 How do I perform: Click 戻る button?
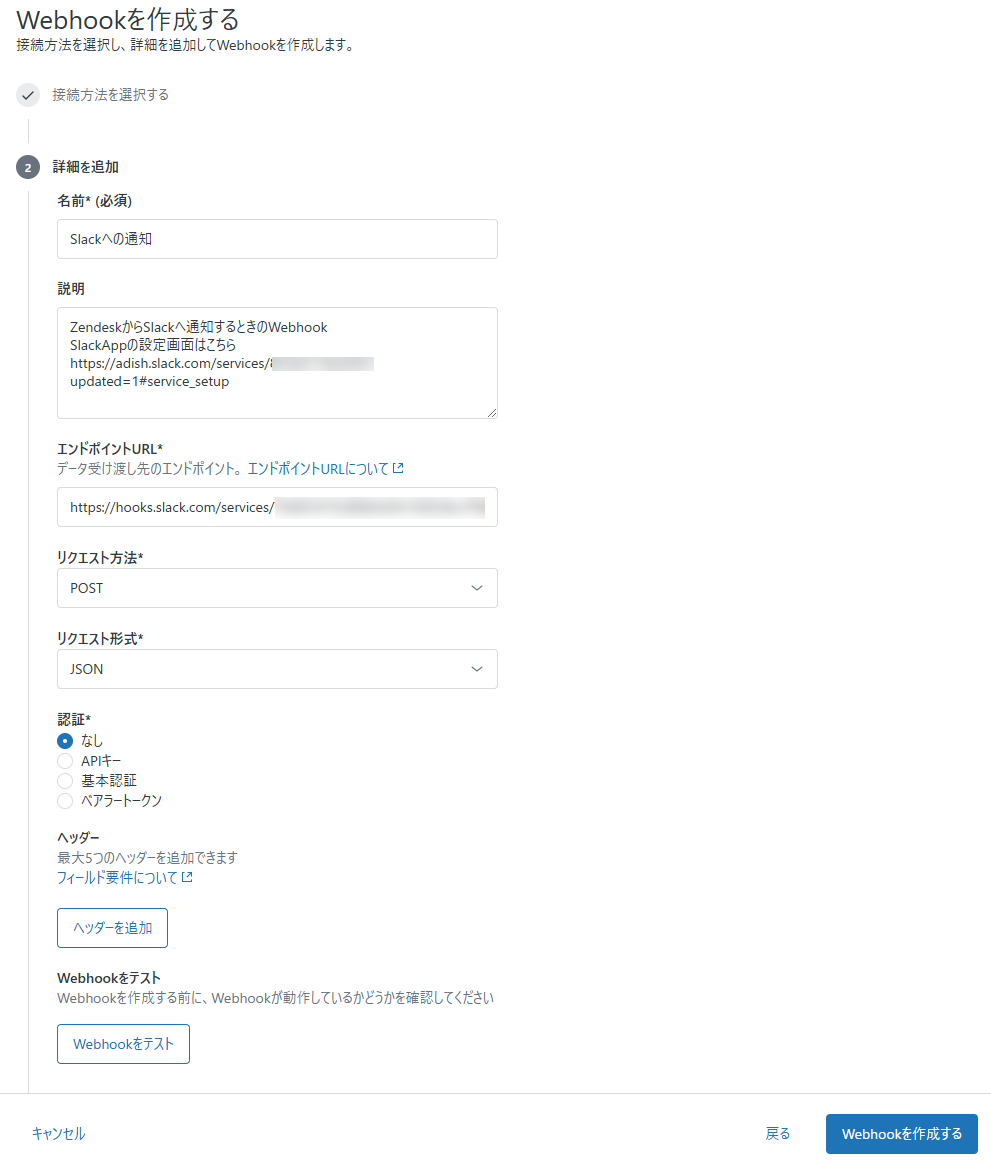pos(777,1134)
